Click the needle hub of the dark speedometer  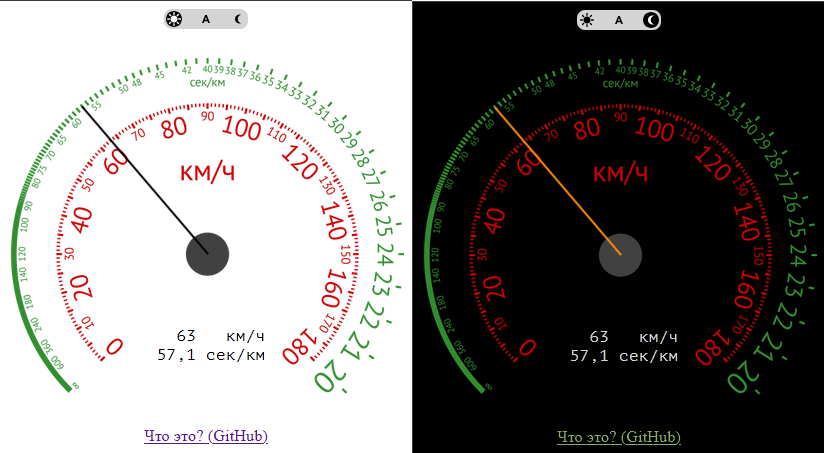pyautogui.click(x=621, y=254)
